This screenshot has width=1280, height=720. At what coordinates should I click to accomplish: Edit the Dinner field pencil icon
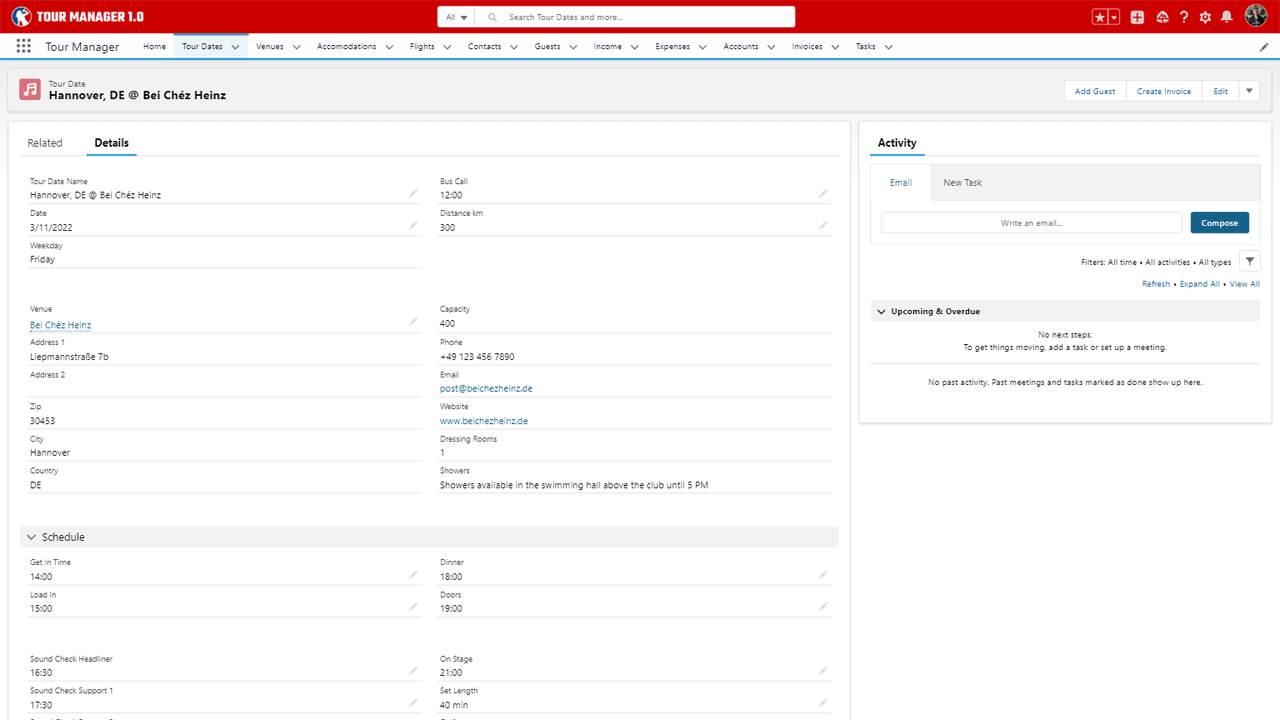pyautogui.click(x=823, y=575)
